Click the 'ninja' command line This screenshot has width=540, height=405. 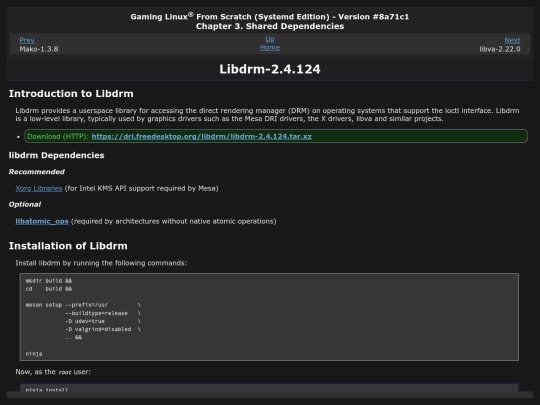tap(34, 354)
